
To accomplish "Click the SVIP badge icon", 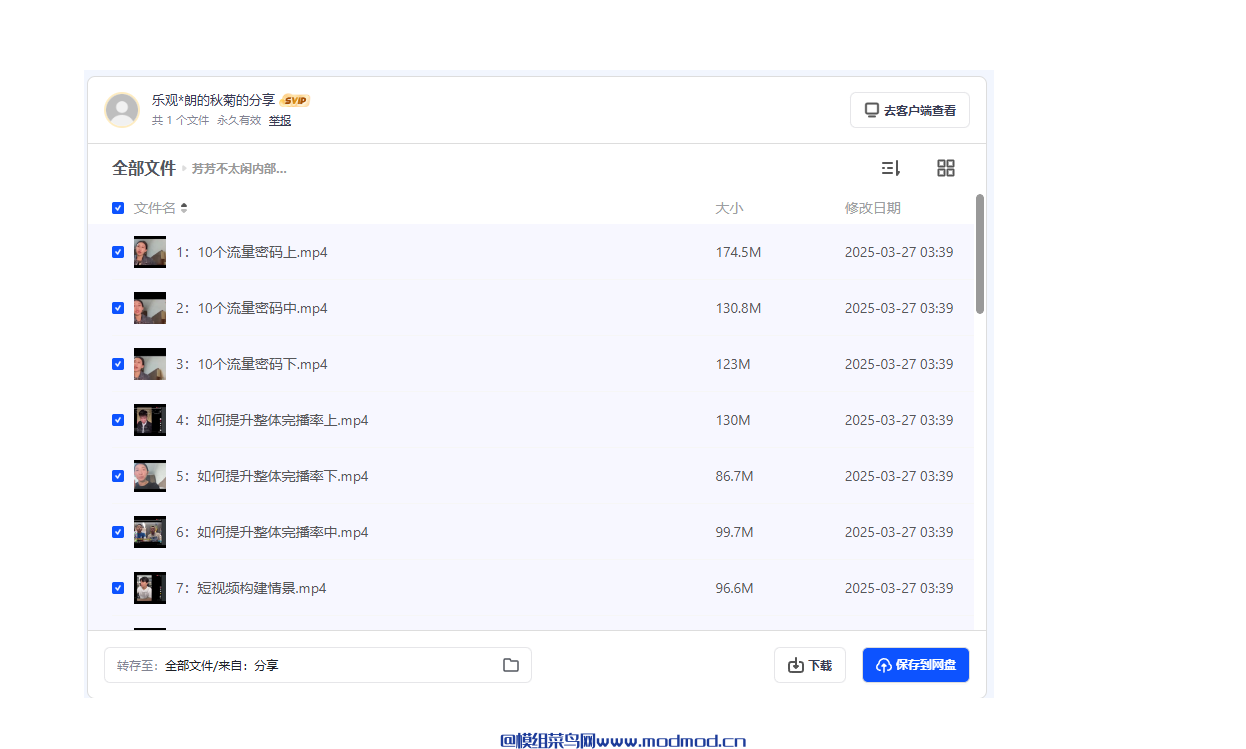I will tap(295, 100).
